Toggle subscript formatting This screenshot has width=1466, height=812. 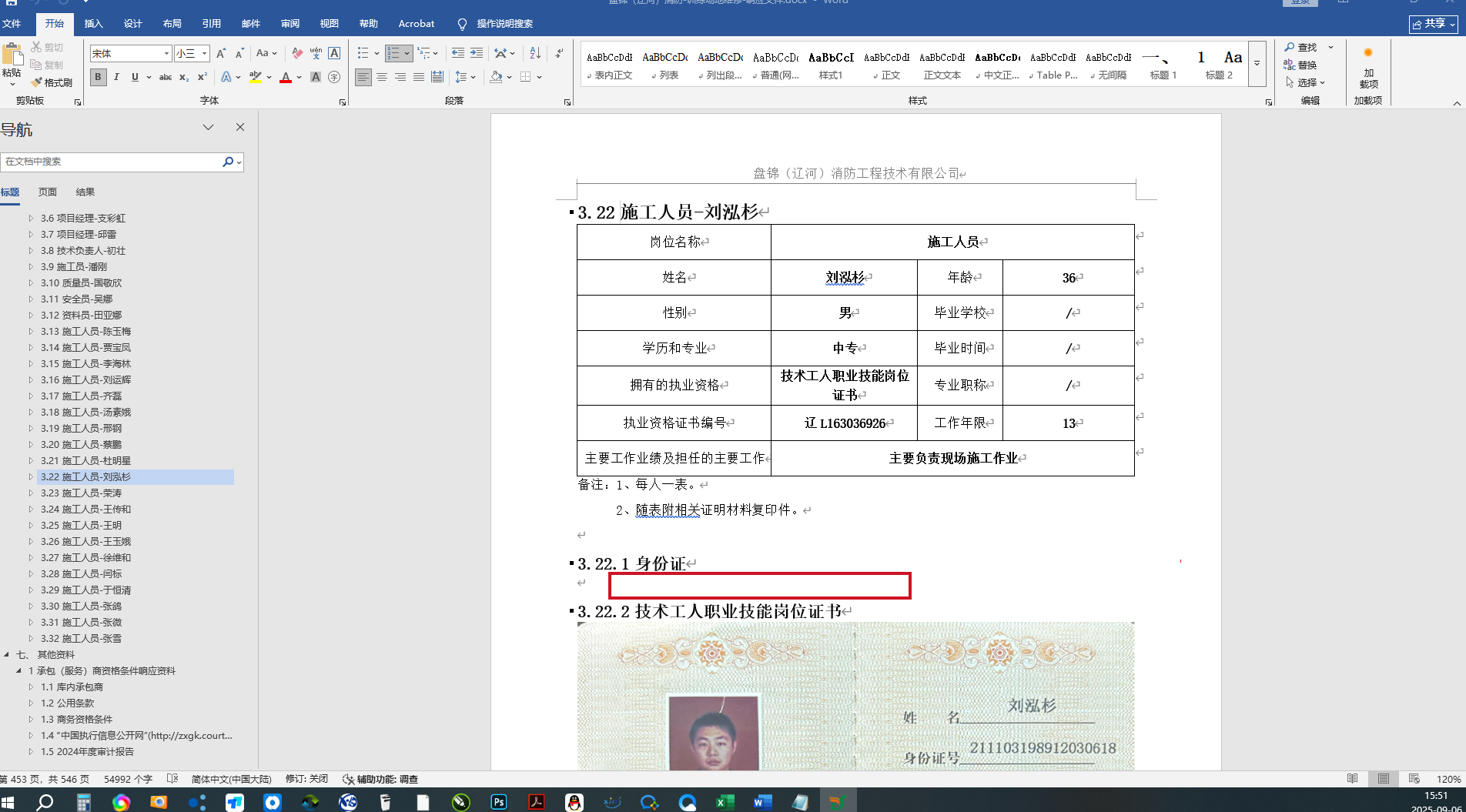(184, 77)
